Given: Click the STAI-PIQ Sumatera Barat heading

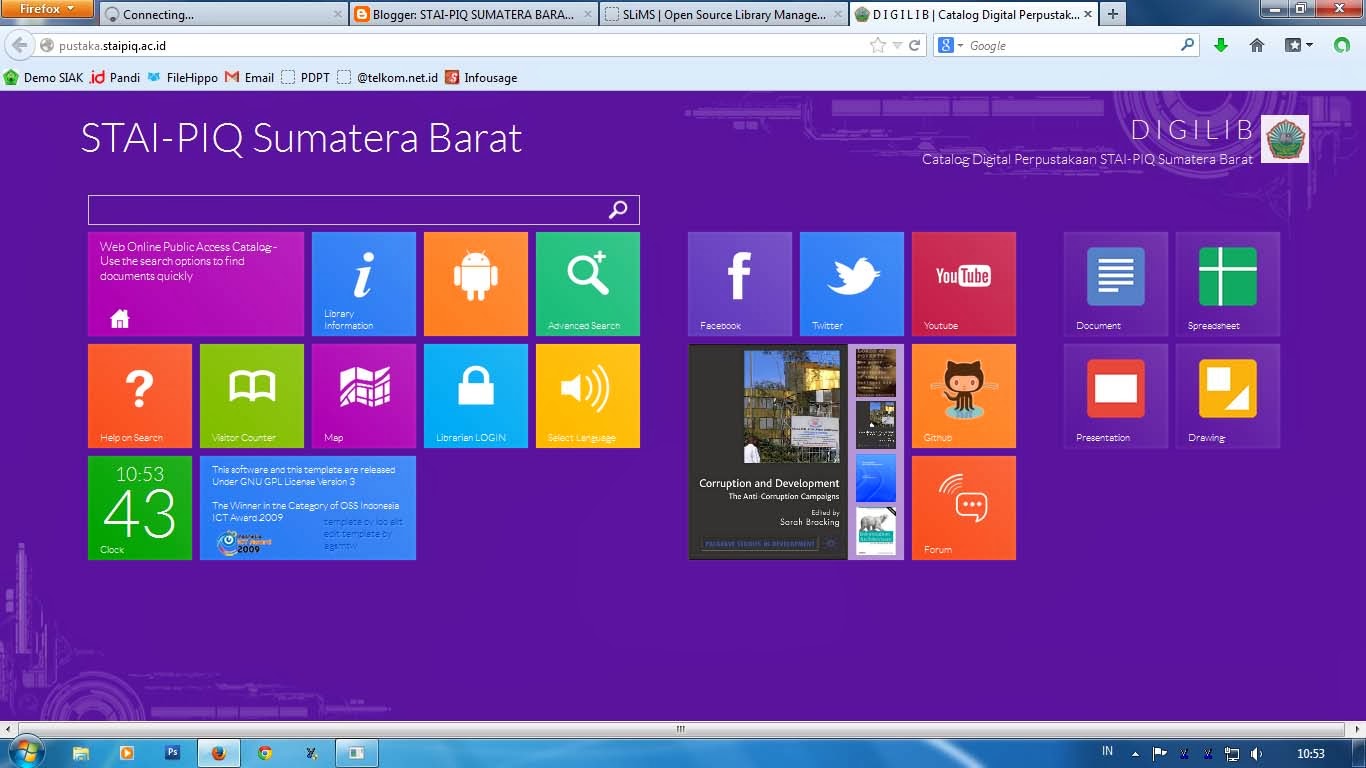Looking at the screenshot, I should pos(301,138).
